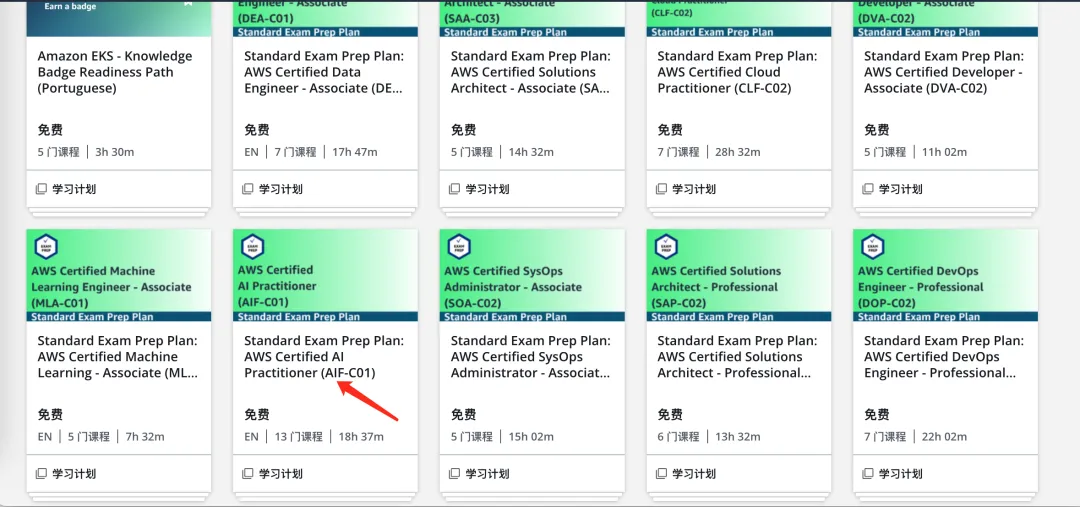Click duration 3h 30m on Amazon EKS card
This screenshot has height=507, width=1080.
pos(114,152)
